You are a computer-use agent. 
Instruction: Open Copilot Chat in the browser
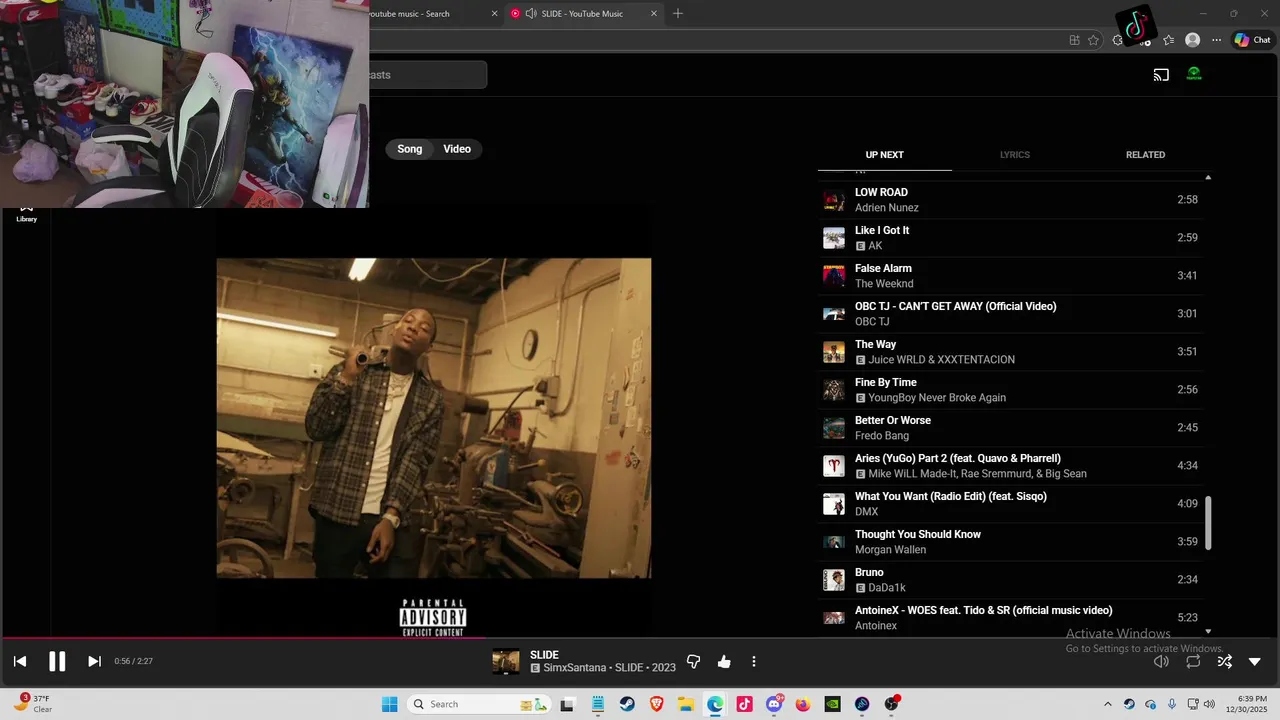1252,40
